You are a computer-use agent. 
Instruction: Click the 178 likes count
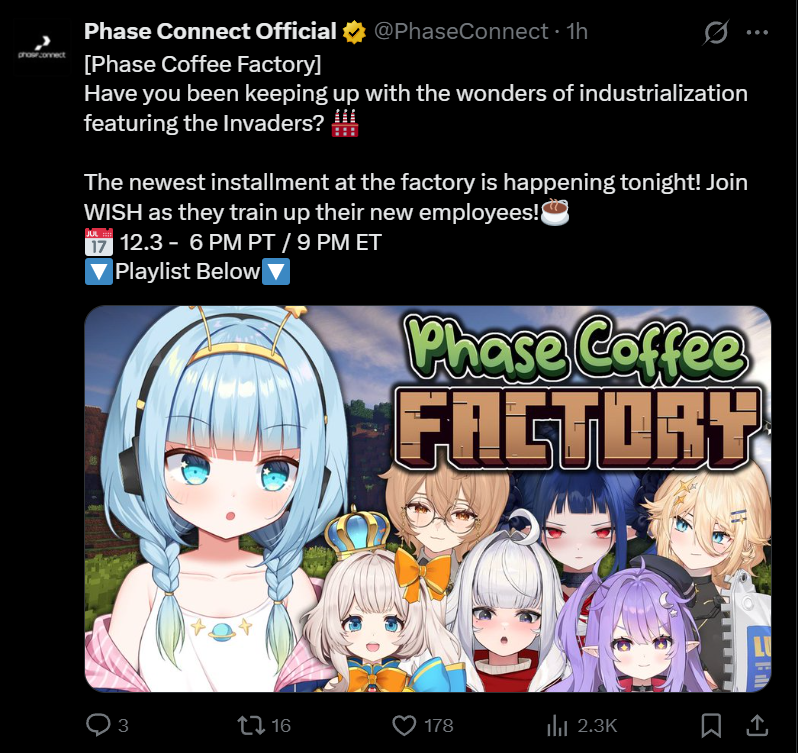[439, 726]
